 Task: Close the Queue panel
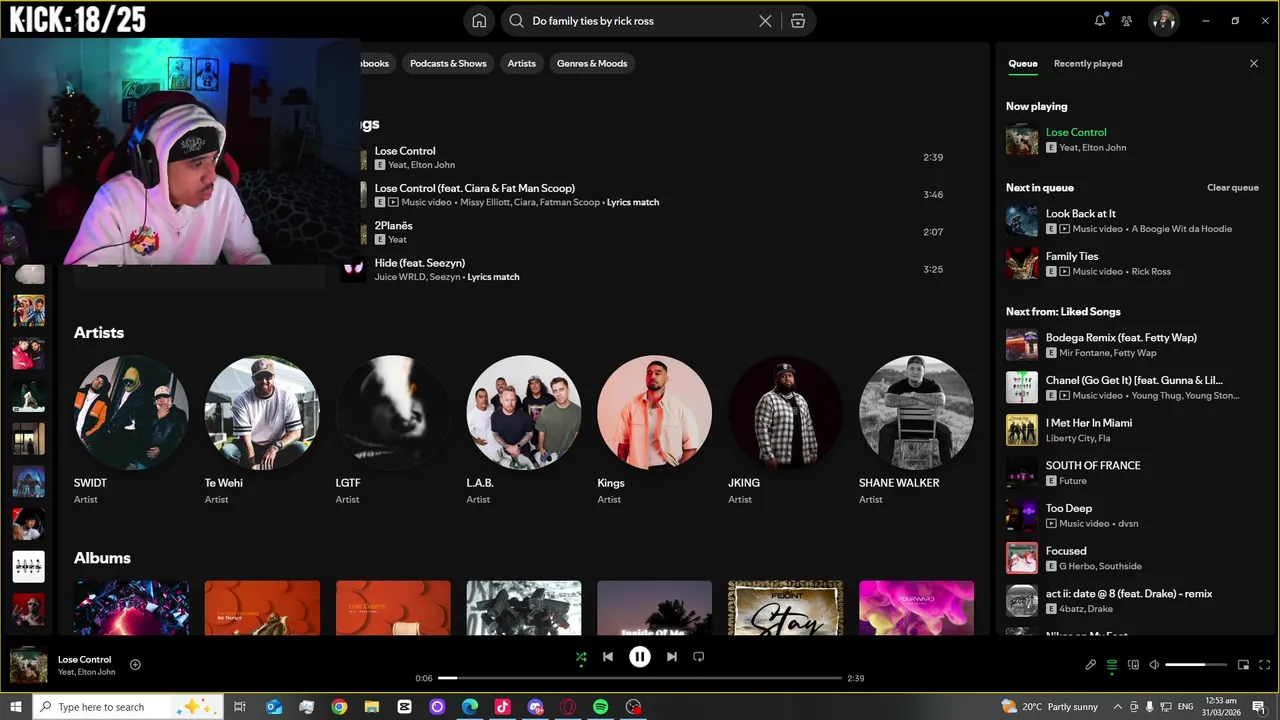1254,63
